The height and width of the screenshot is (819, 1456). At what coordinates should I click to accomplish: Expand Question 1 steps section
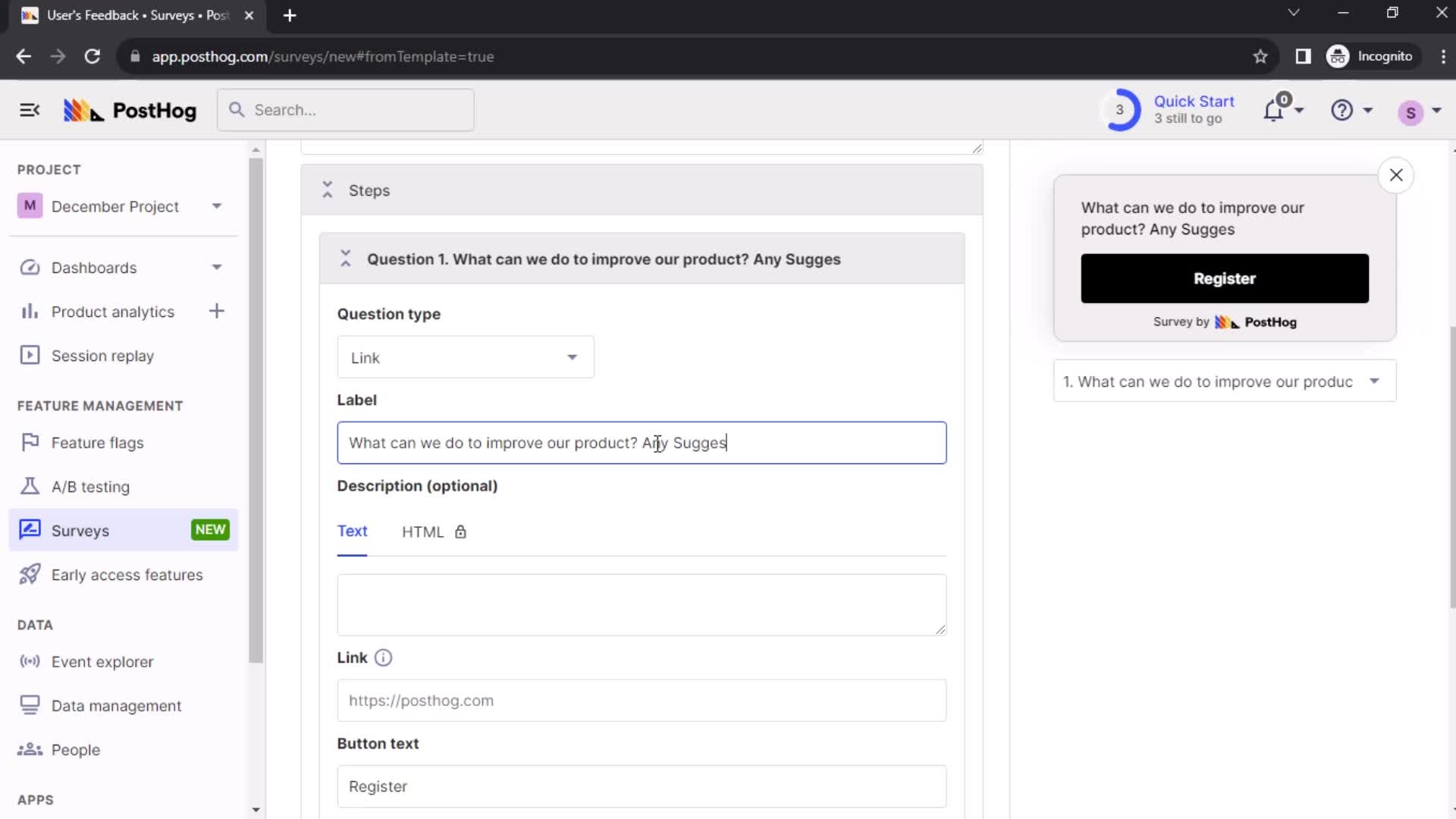[x=346, y=259]
